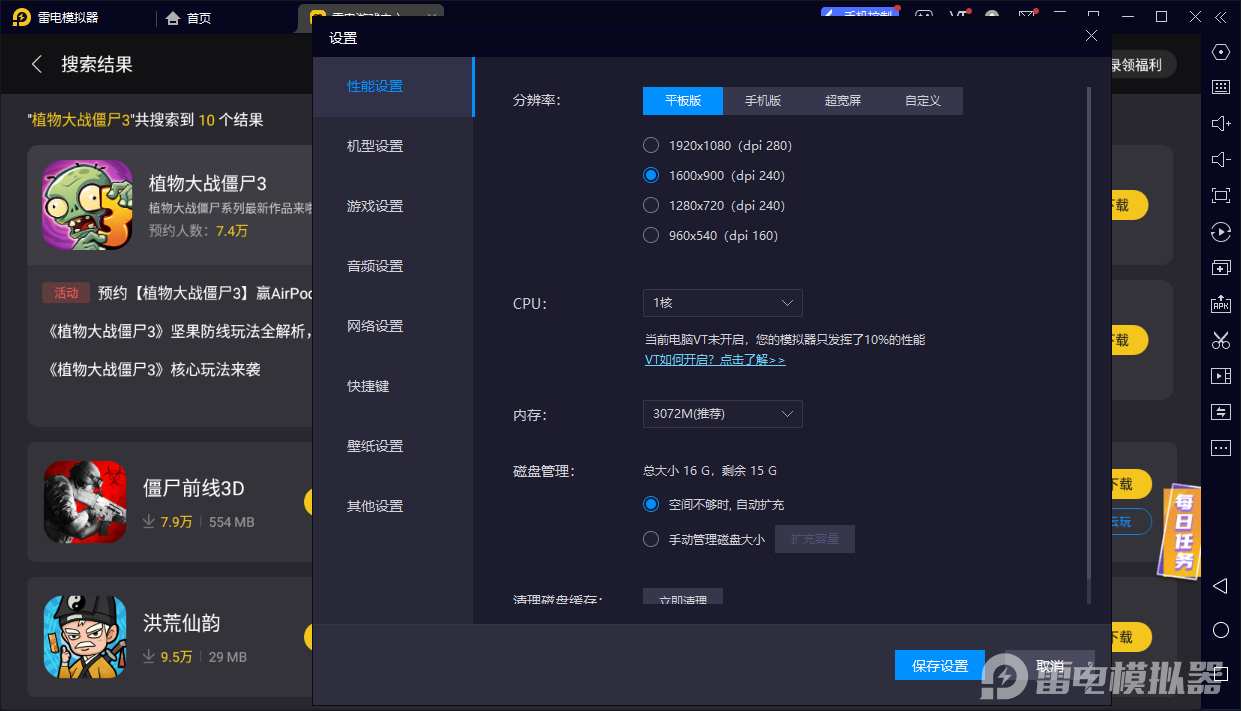Switch to the 手机版 resolution tab
Screen dimensions: 1241x711
pos(763,101)
